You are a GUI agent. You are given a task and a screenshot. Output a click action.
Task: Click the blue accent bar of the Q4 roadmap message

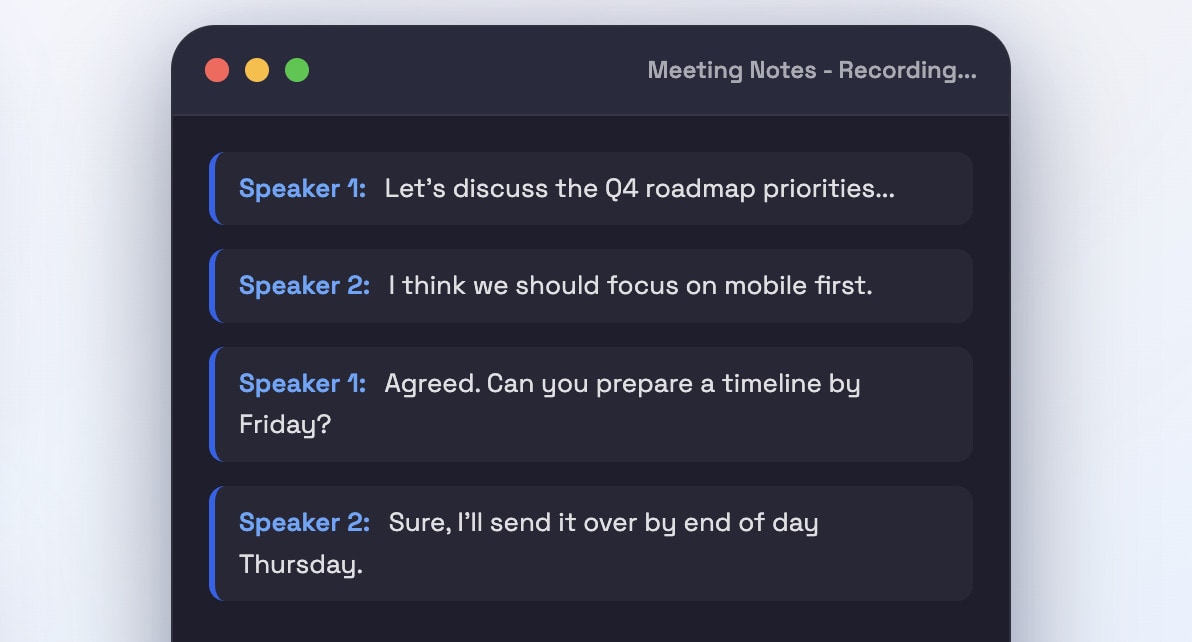tap(214, 188)
